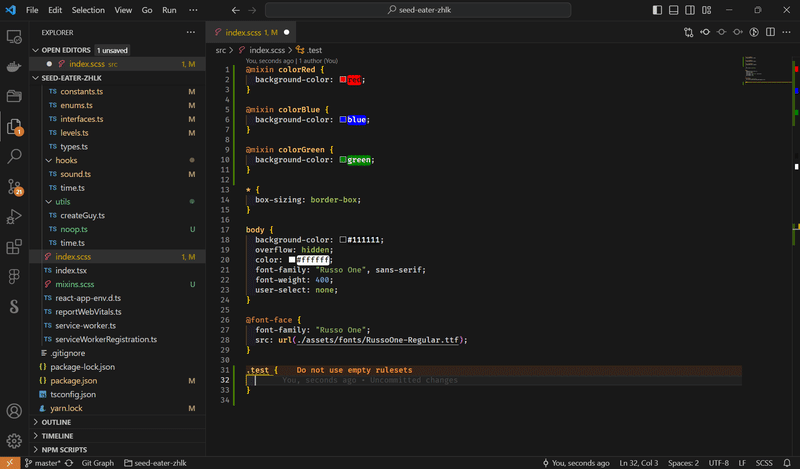Go forward with navigation arrow

coord(252,10)
